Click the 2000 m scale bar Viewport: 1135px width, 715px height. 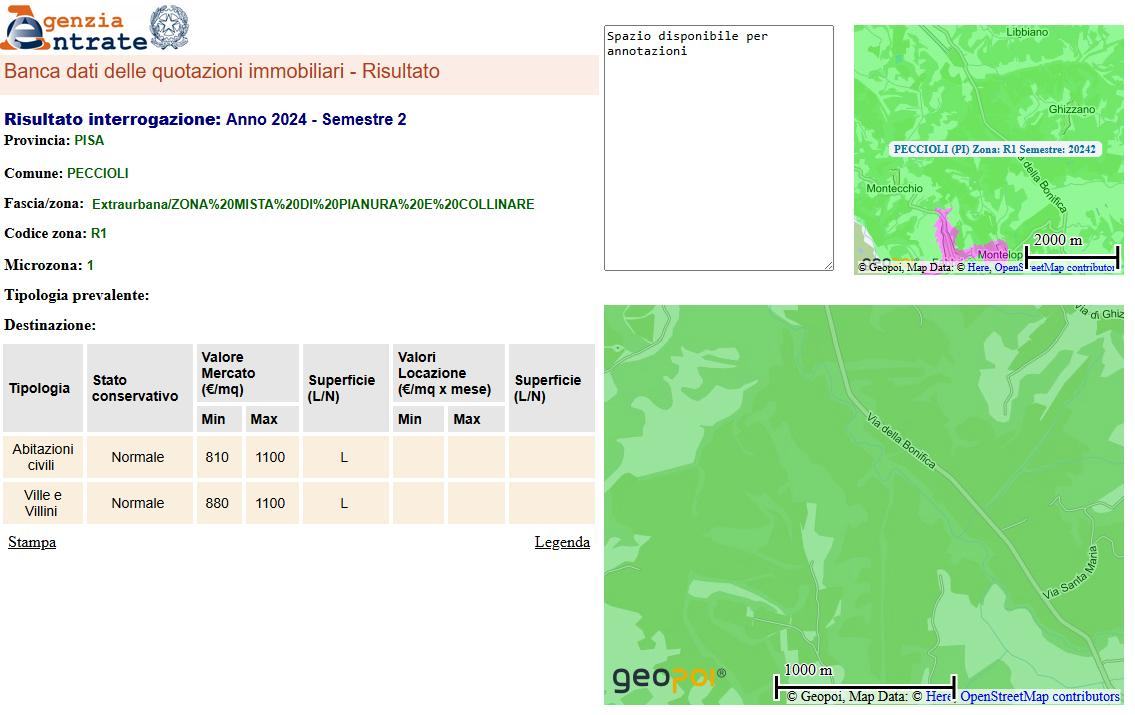point(1071,252)
